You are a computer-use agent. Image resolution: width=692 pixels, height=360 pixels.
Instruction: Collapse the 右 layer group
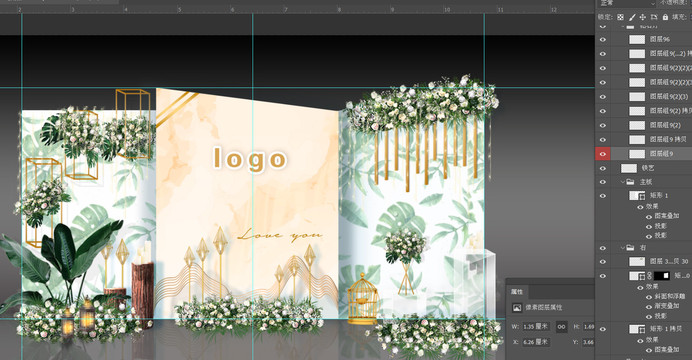click(x=623, y=248)
